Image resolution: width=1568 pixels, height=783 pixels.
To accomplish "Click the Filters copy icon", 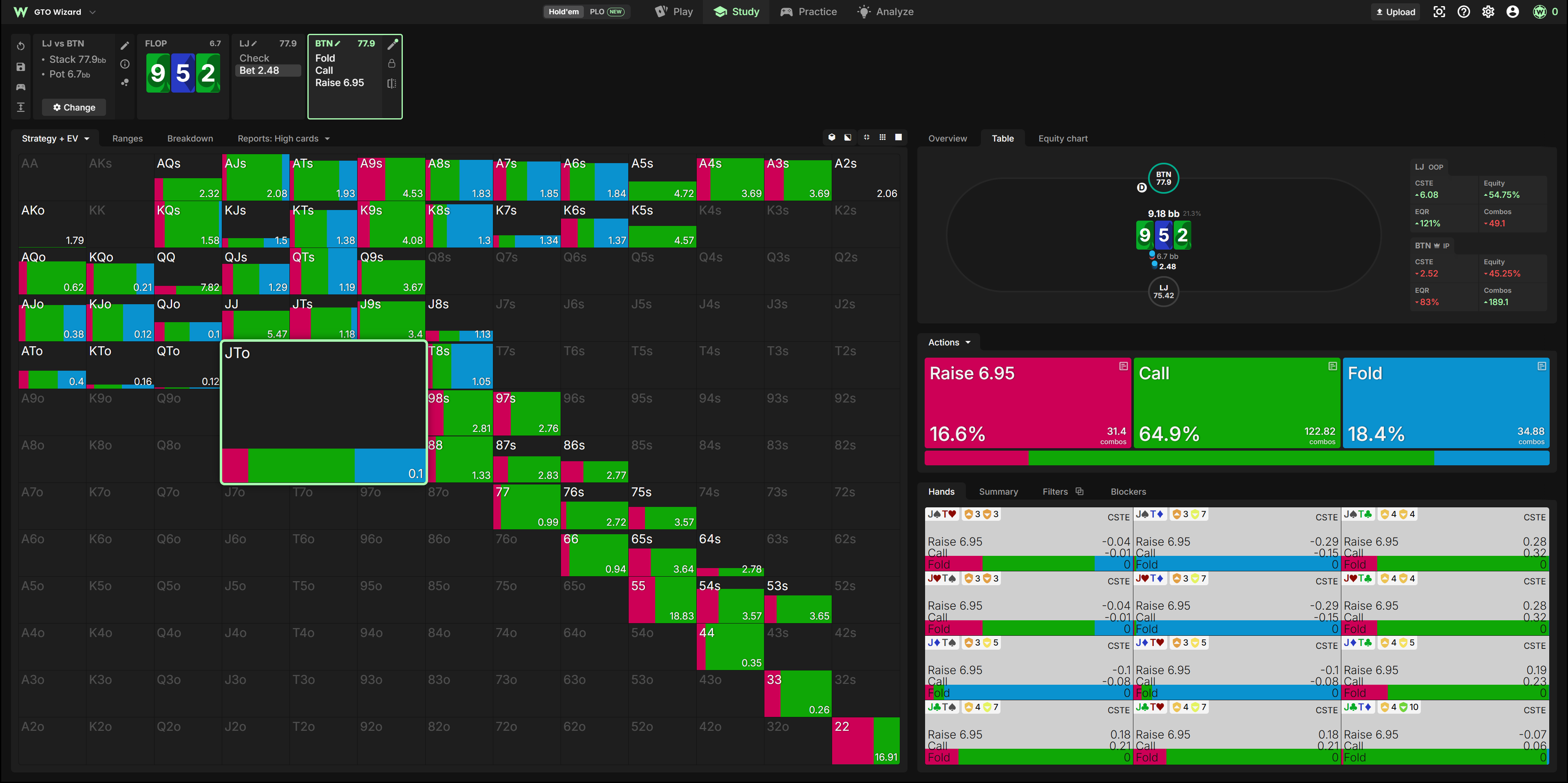I will click(x=1080, y=491).
